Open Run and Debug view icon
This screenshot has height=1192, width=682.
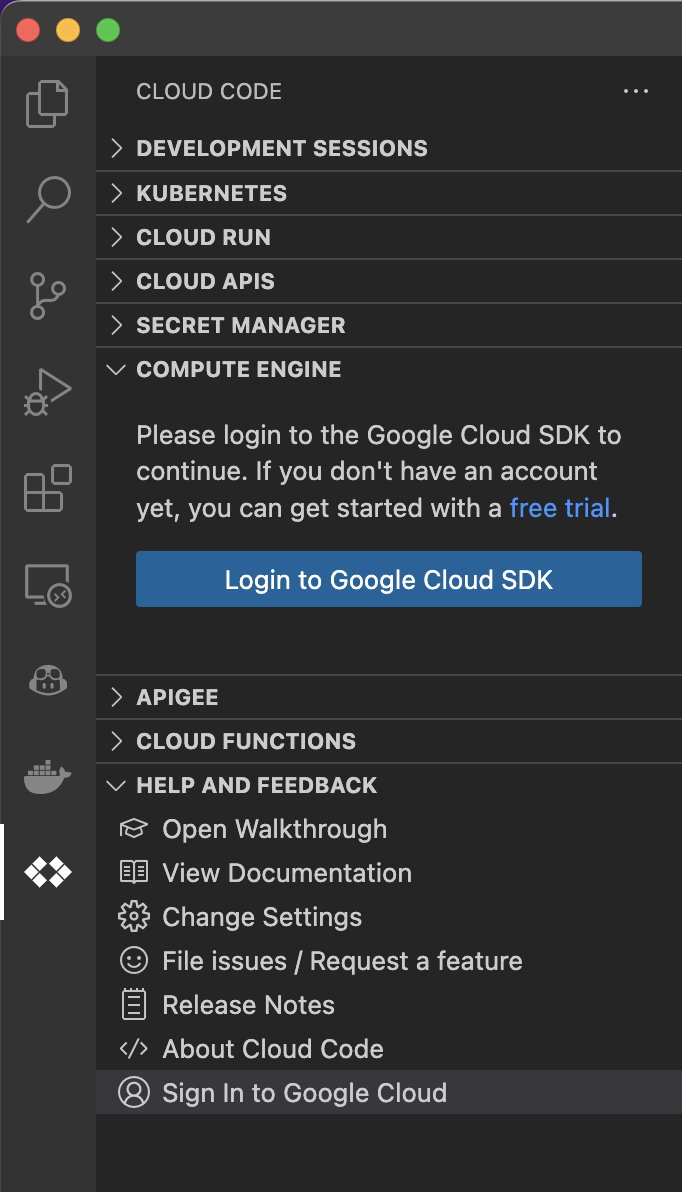[47, 393]
